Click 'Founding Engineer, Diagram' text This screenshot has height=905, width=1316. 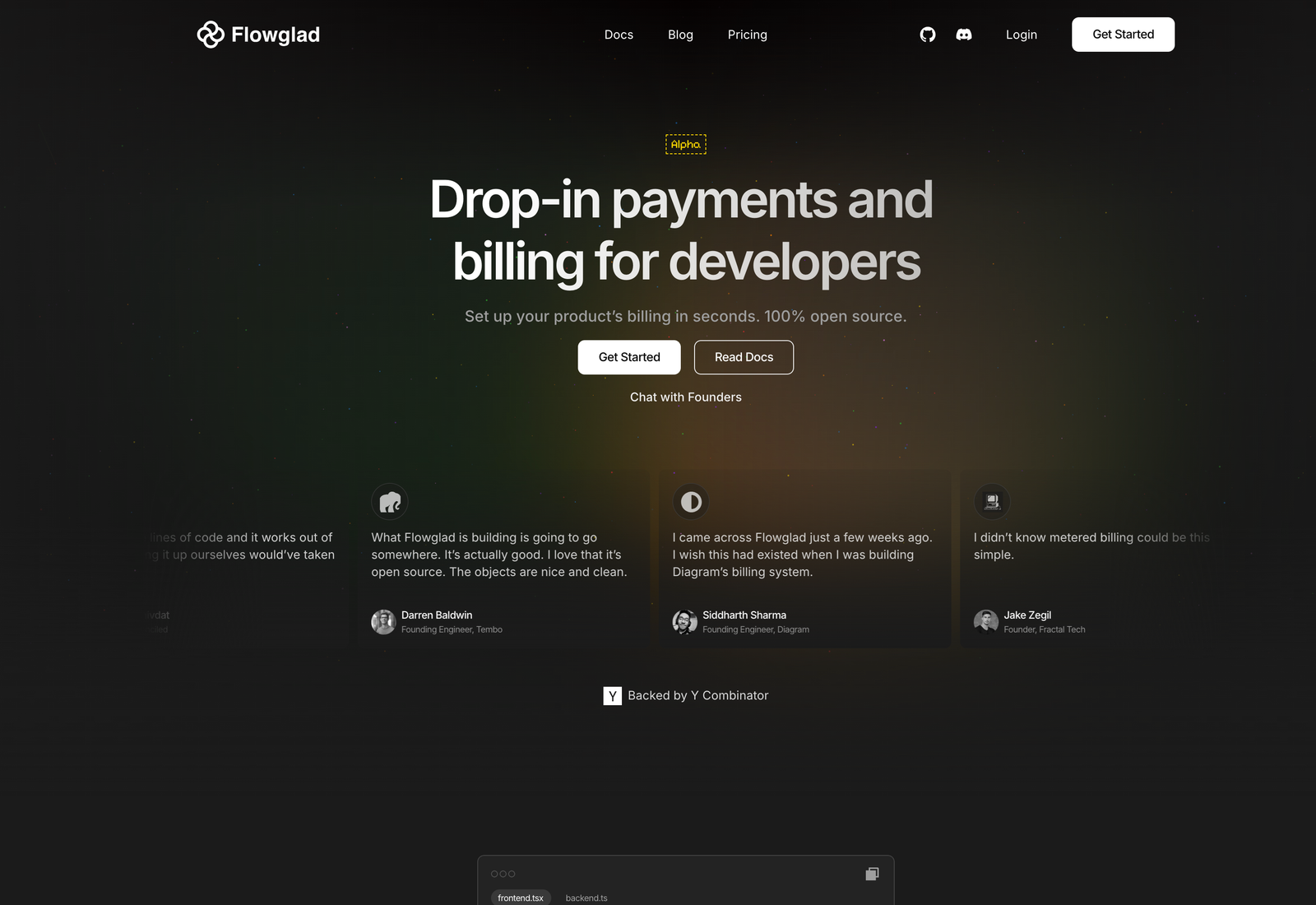pyautogui.click(x=756, y=629)
